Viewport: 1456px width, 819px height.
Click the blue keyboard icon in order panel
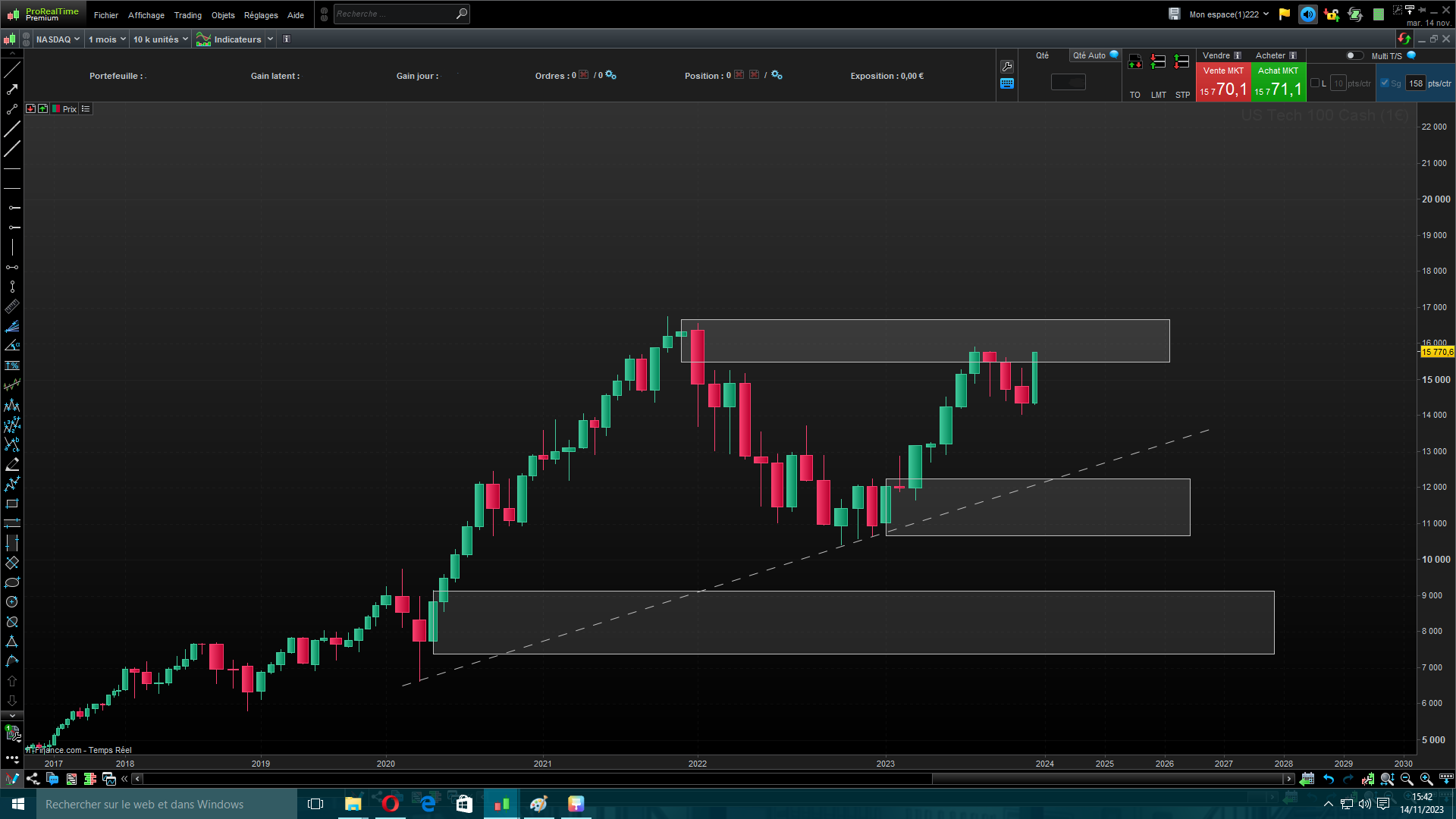pyautogui.click(x=1007, y=84)
